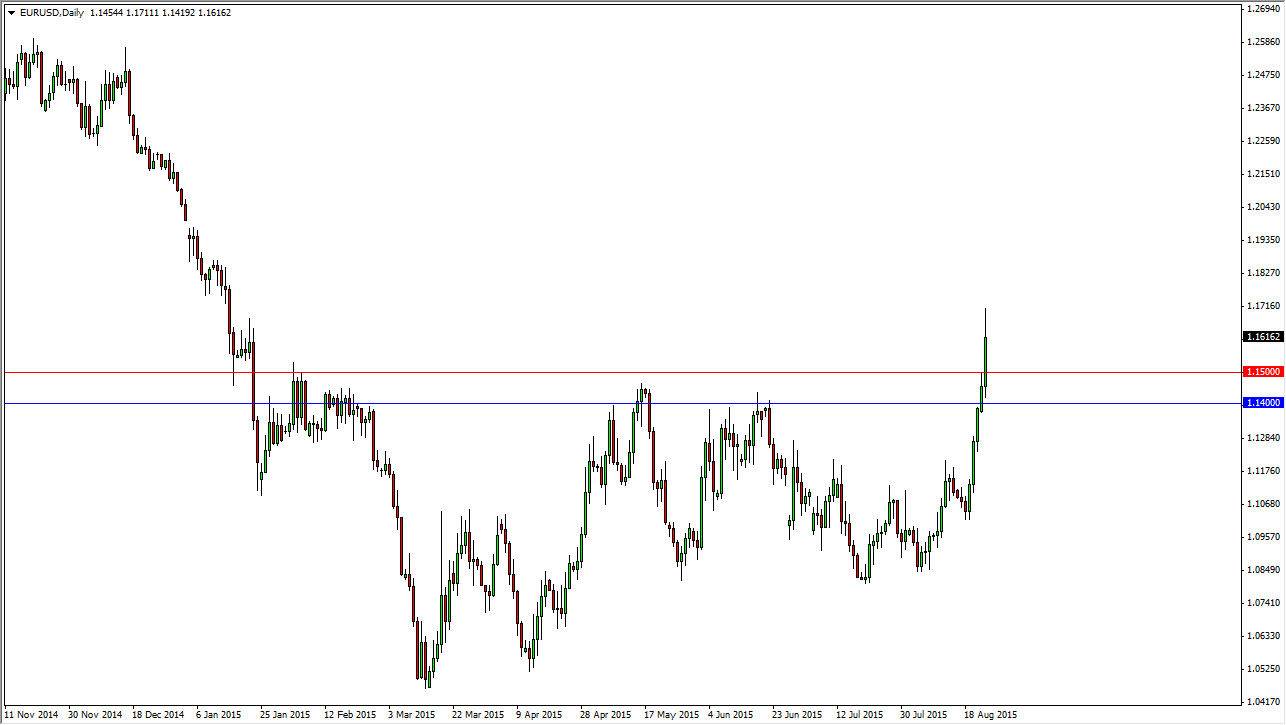Viewport: 1286px width, 725px height.
Task: Click the black 1.16162 current price label
Action: pyautogui.click(x=1262, y=337)
